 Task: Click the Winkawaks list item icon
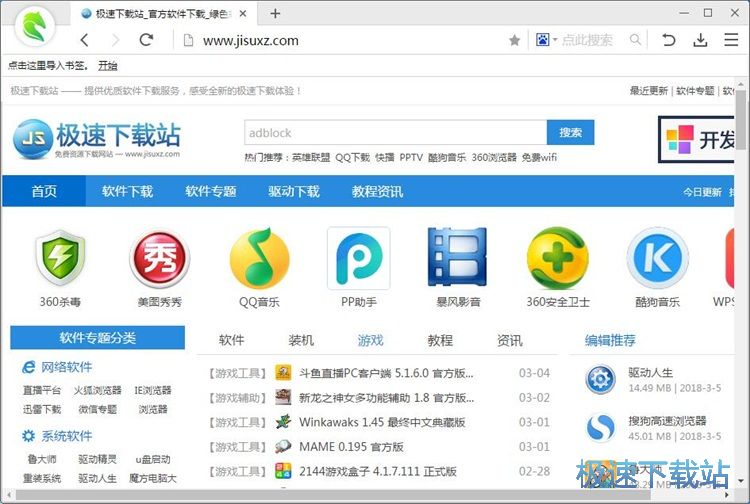(283, 422)
